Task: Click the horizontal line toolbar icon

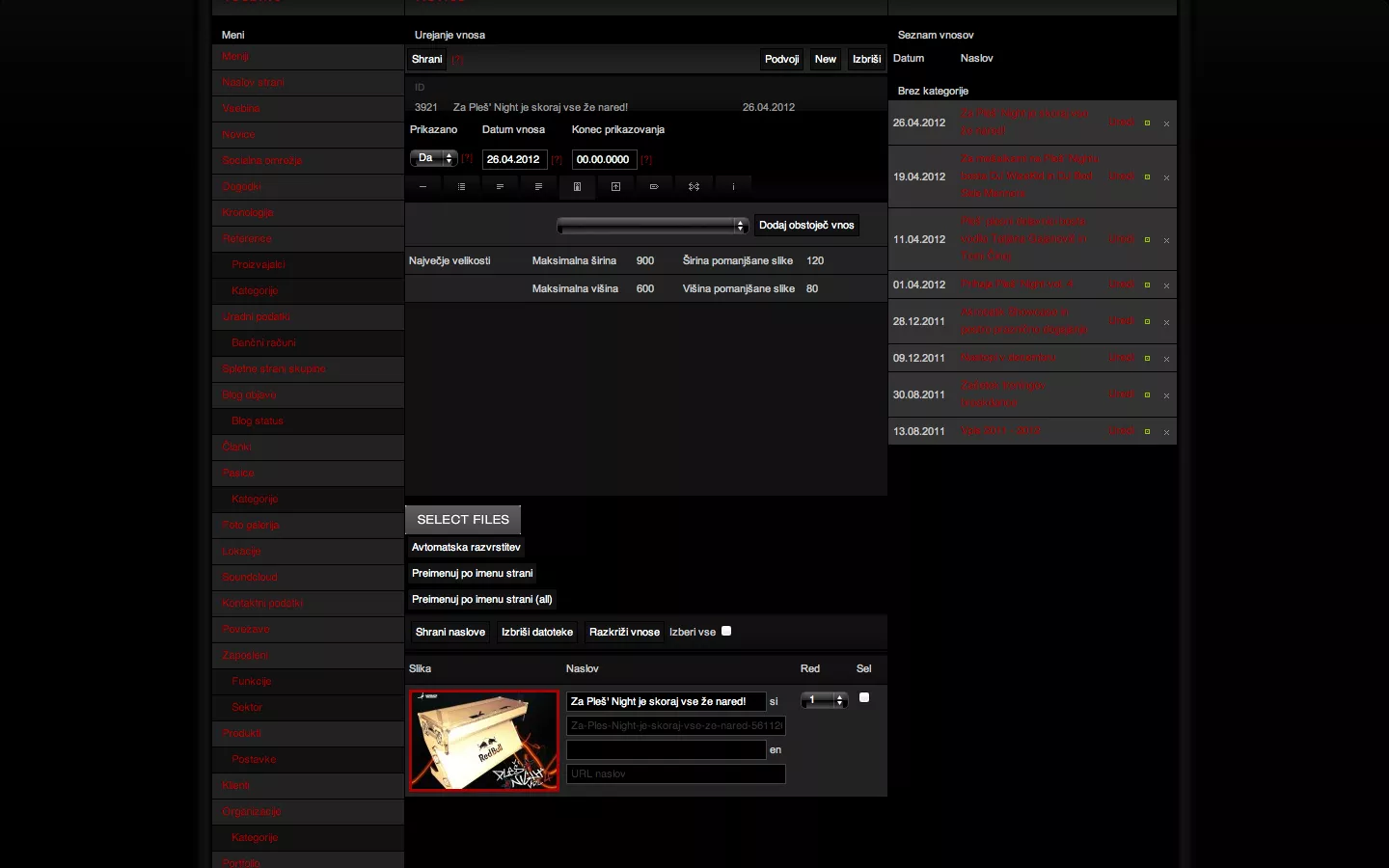Action: pos(422,186)
